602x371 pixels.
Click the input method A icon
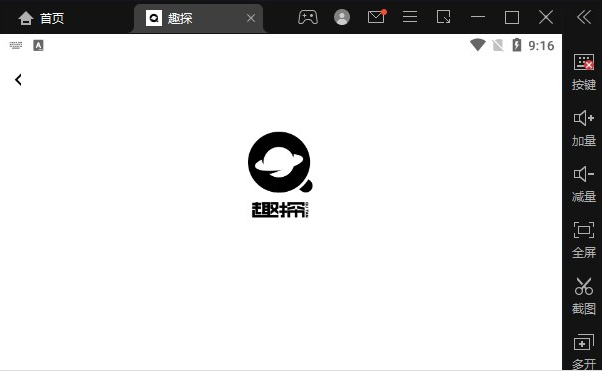point(38,45)
